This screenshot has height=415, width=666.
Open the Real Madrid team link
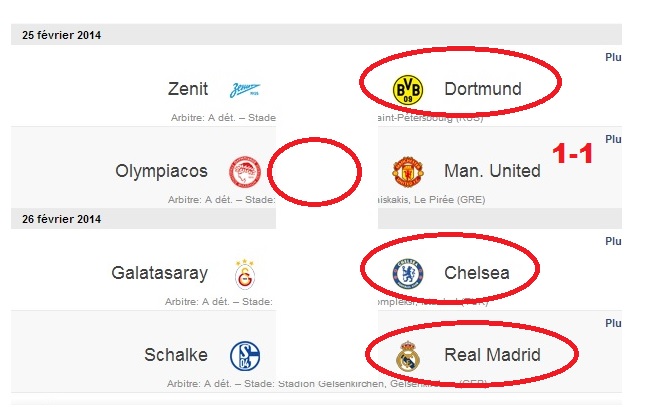click(x=492, y=355)
